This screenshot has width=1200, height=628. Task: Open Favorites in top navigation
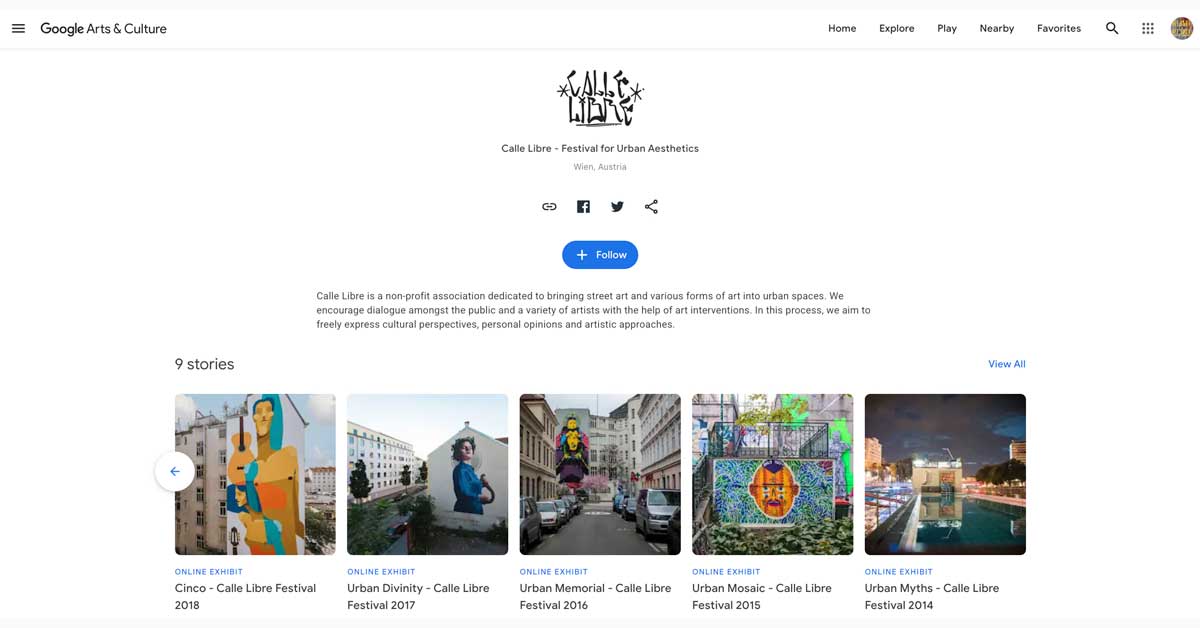click(x=1059, y=28)
